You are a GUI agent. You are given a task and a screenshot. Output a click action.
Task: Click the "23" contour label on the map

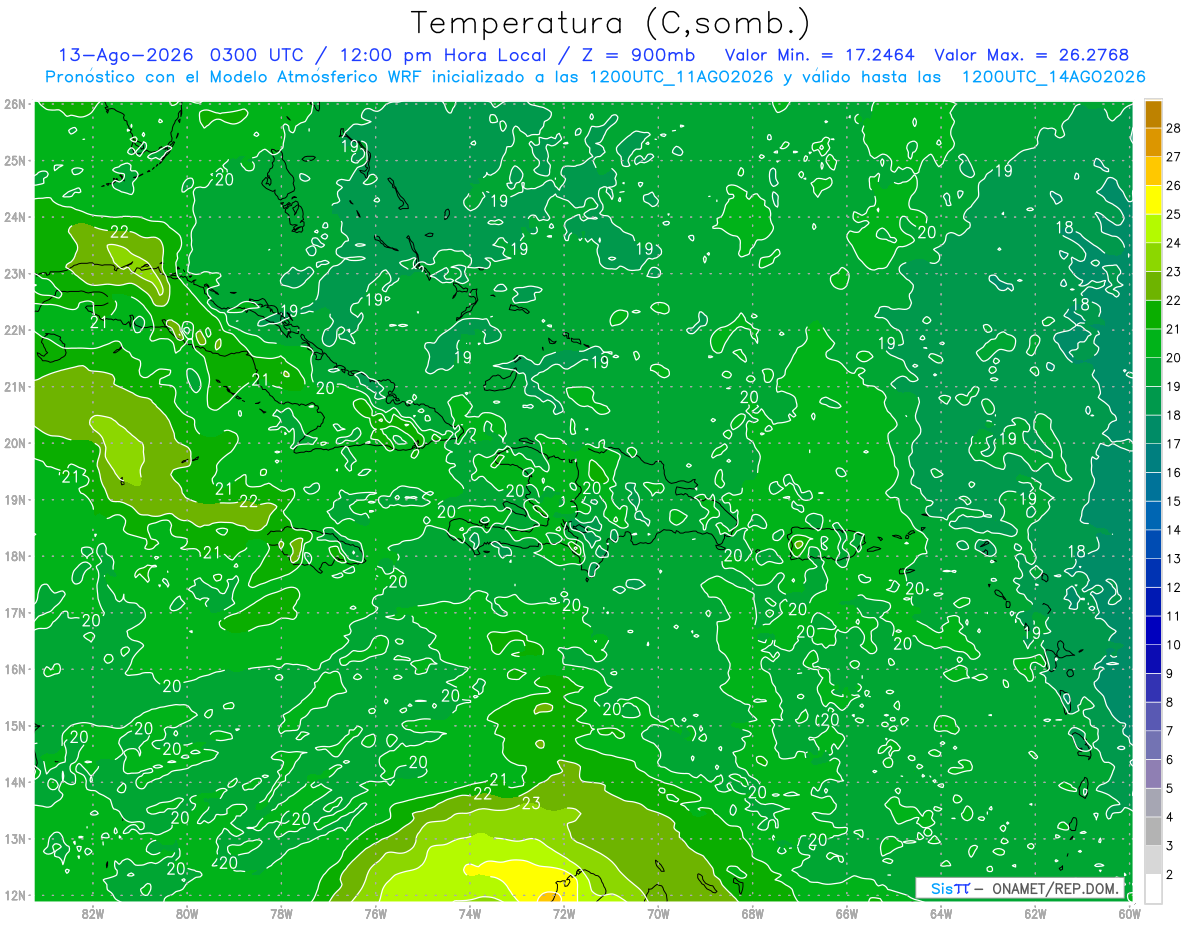point(531,803)
